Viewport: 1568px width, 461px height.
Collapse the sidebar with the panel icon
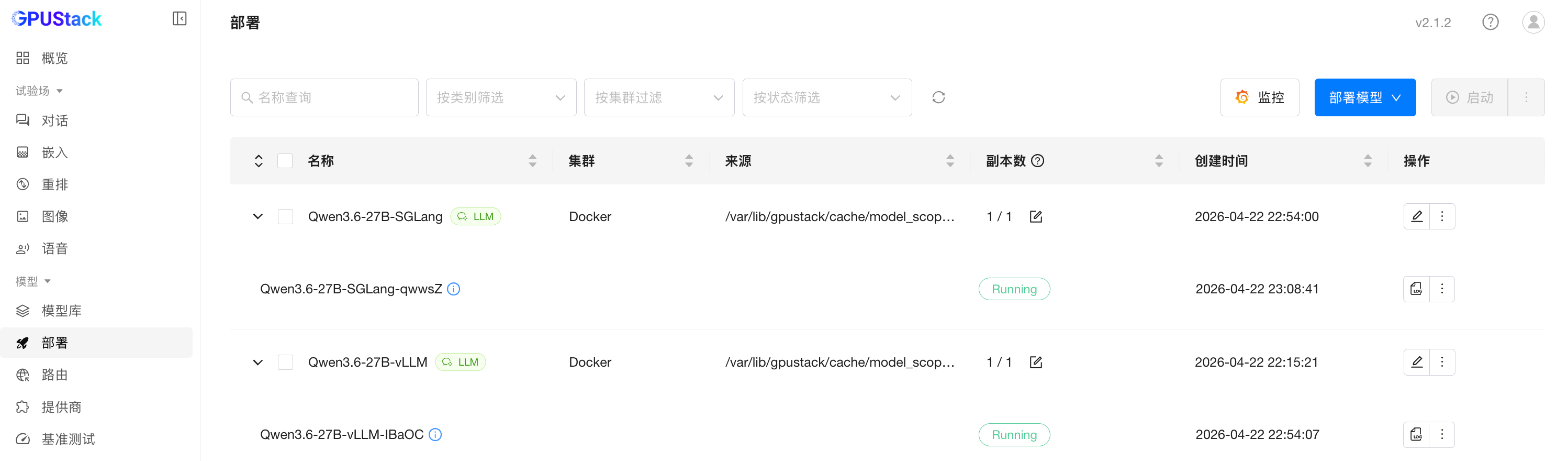[179, 19]
